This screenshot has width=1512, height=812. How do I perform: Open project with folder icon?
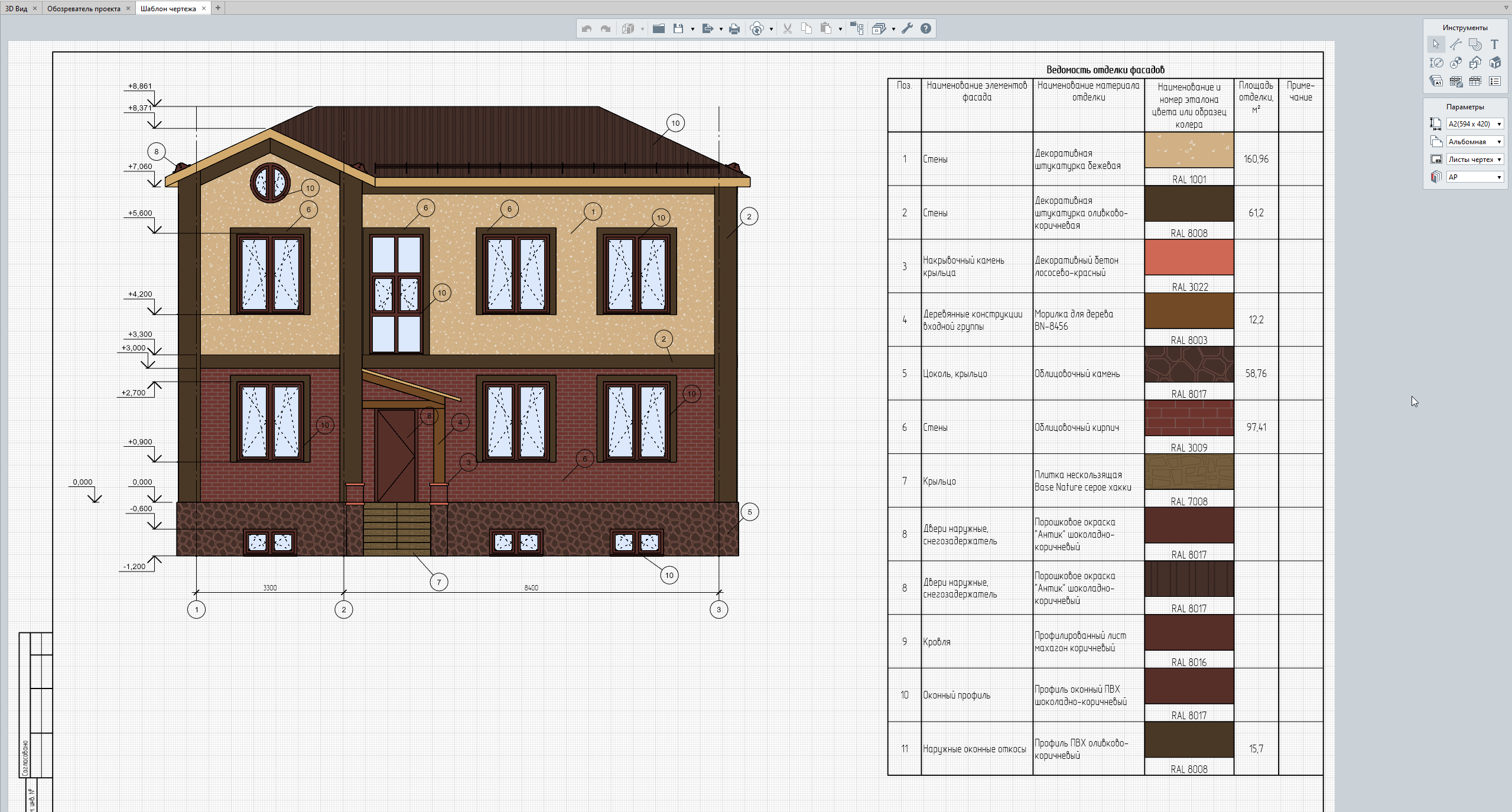pos(658,28)
